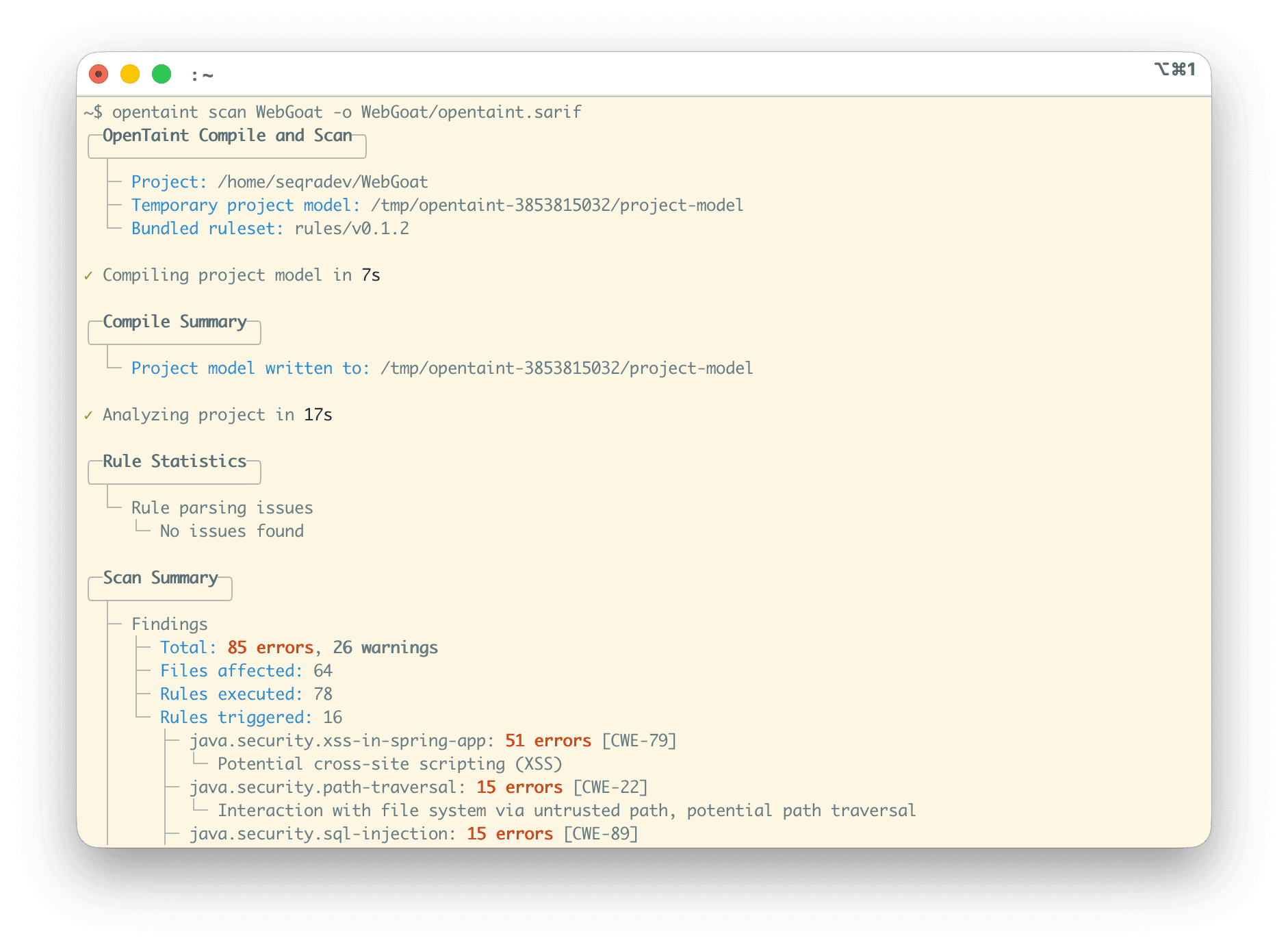The width and height of the screenshot is (1288, 949).
Task: Click the 'No issues found' row
Action: pos(232,531)
